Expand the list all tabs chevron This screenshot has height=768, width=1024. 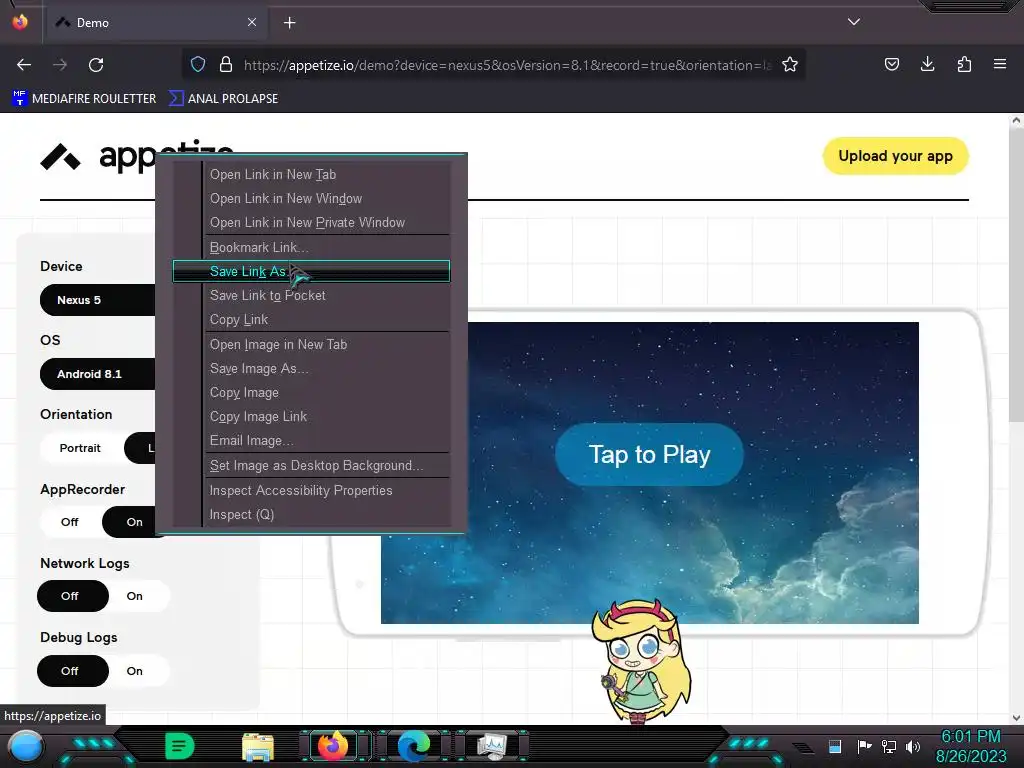pos(854,22)
